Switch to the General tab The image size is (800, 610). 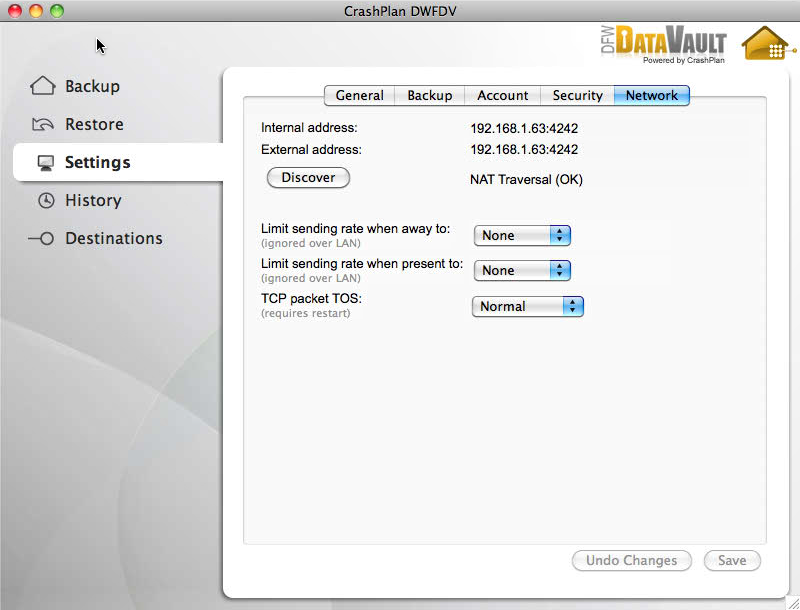[360, 95]
